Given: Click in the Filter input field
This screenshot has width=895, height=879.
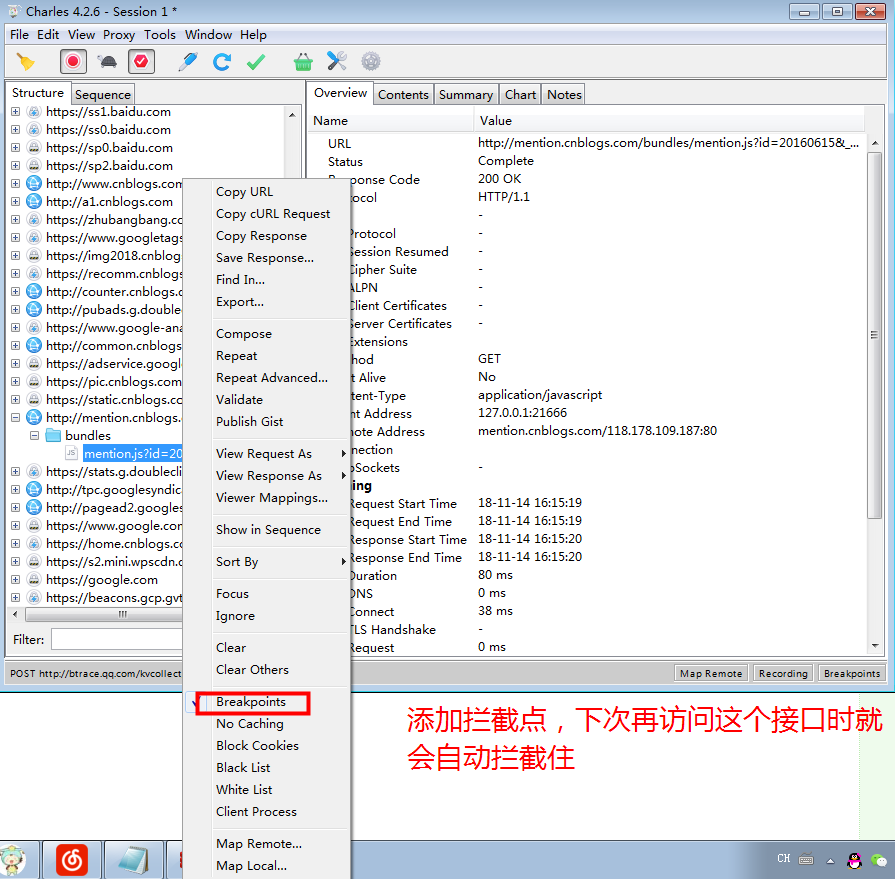Looking at the screenshot, I should pos(117,639).
